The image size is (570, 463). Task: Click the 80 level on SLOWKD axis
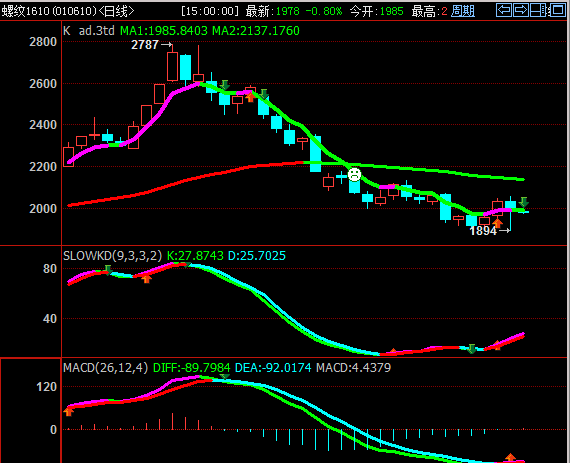(x=50, y=269)
